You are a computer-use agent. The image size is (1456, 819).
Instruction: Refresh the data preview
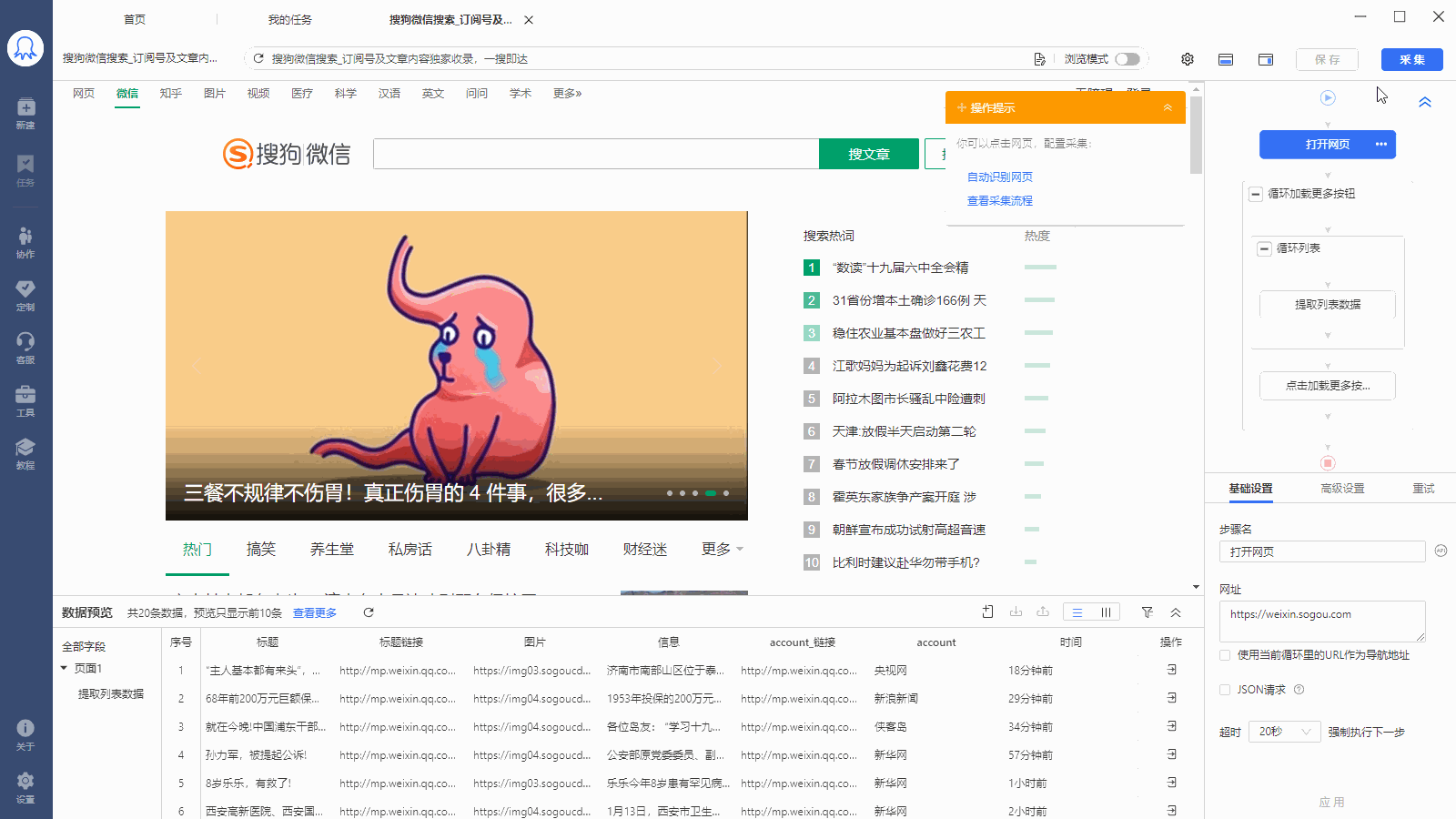369,612
